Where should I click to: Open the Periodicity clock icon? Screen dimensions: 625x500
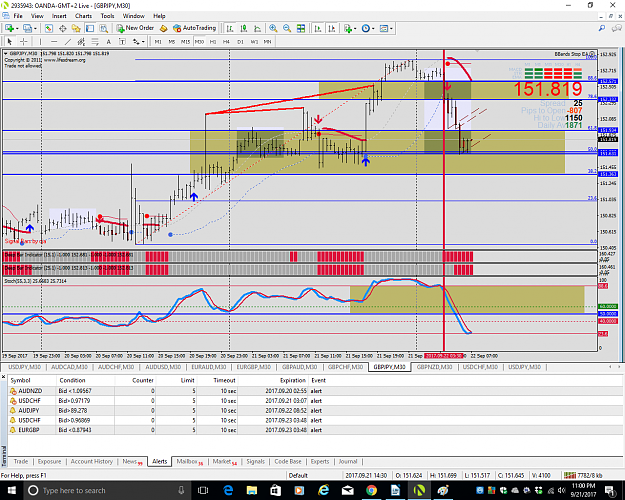tap(366, 28)
